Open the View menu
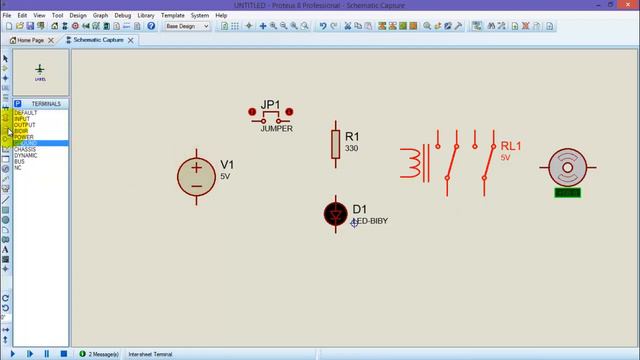640x360 pixels. point(39,15)
